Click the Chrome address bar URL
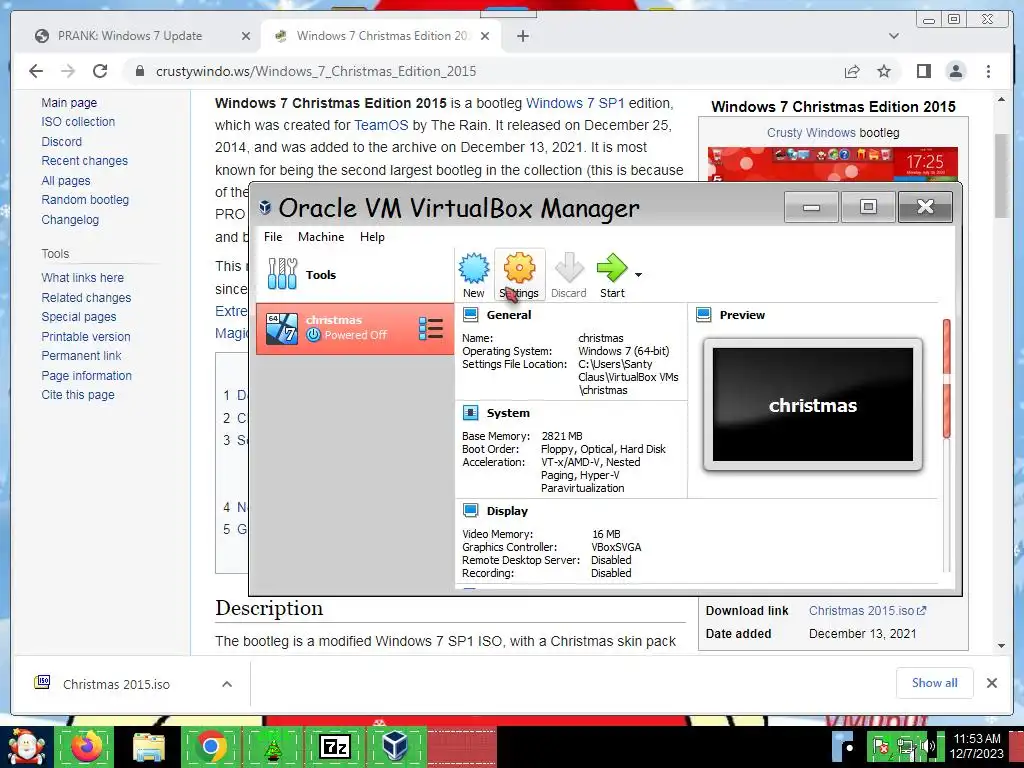The width and height of the screenshot is (1024, 768). 316,71
